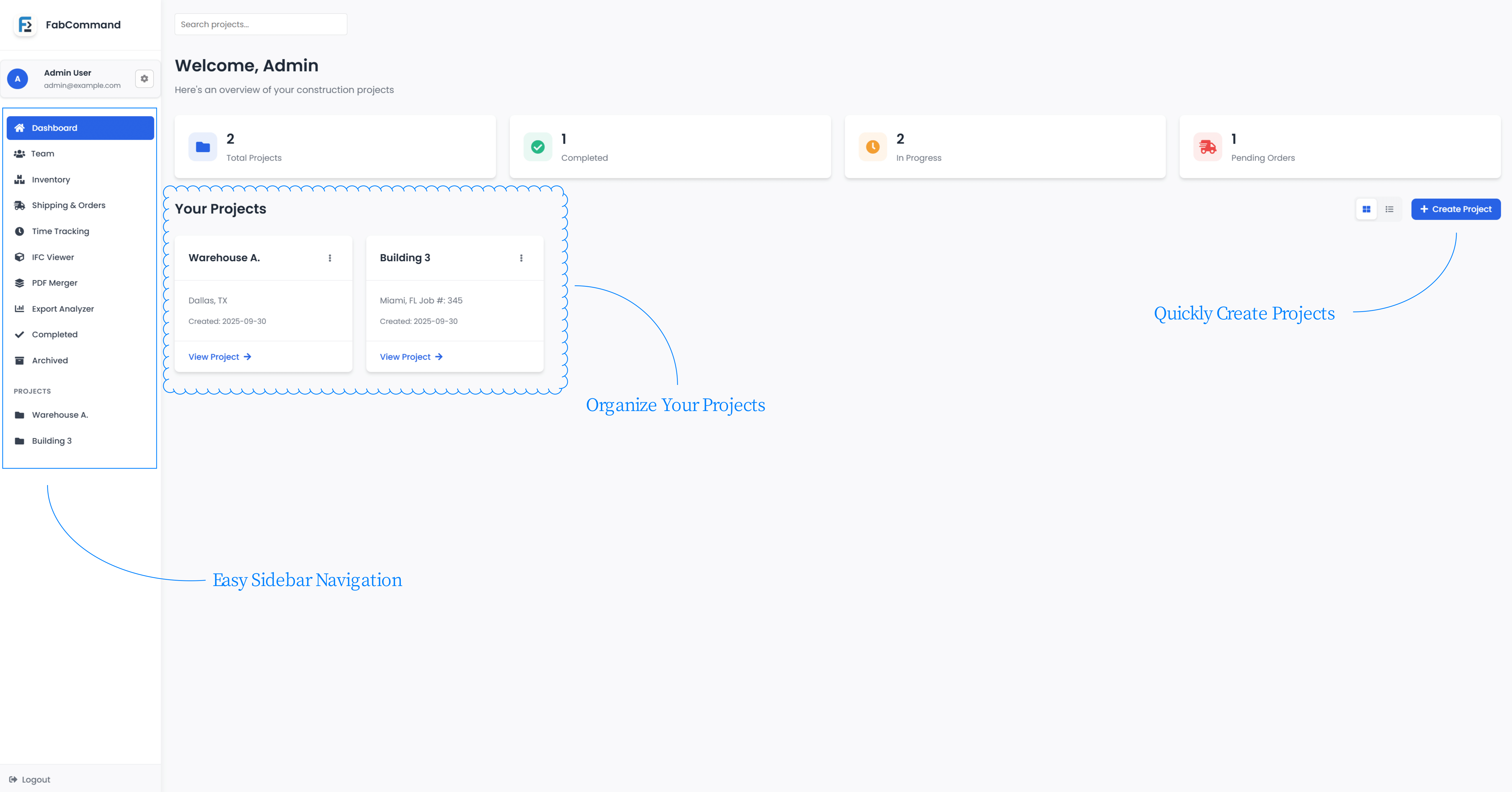Go to Shipping & Orders

[68, 205]
